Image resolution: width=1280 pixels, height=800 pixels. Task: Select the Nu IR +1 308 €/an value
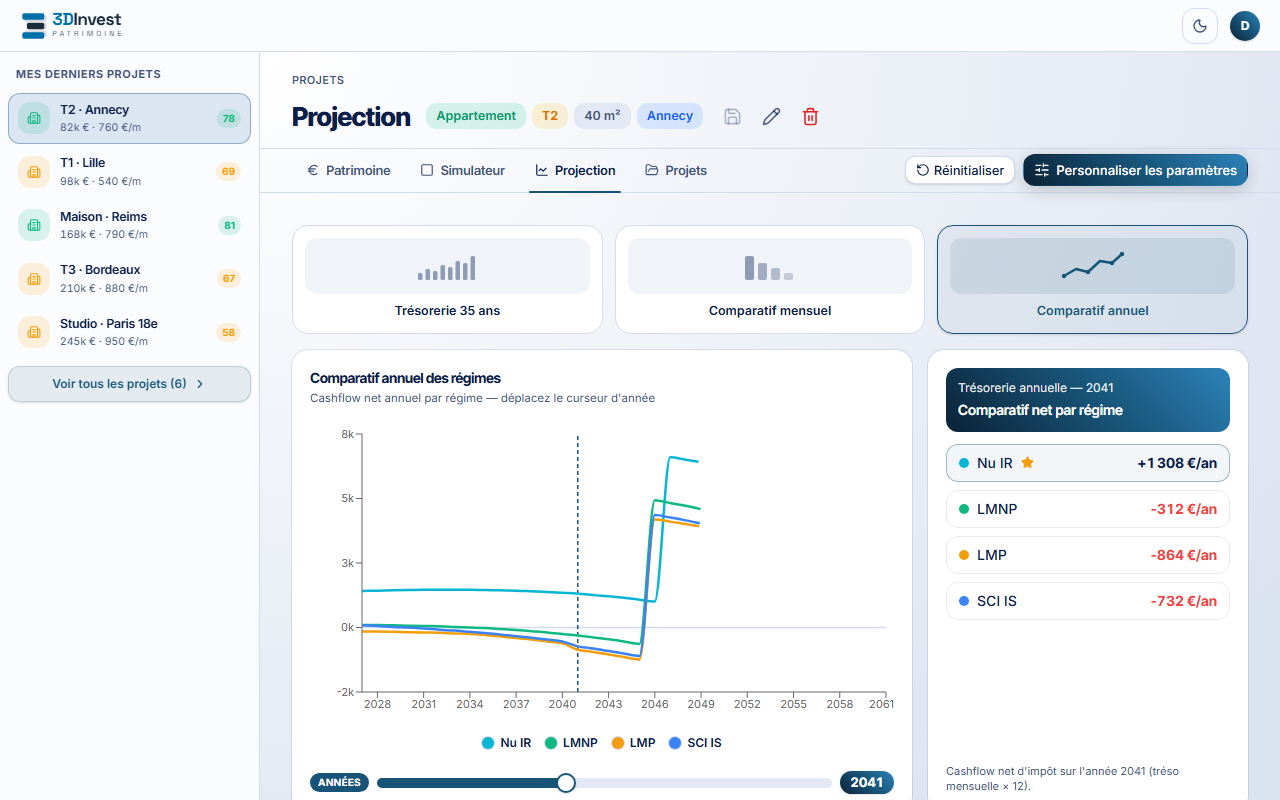[1177, 463]
